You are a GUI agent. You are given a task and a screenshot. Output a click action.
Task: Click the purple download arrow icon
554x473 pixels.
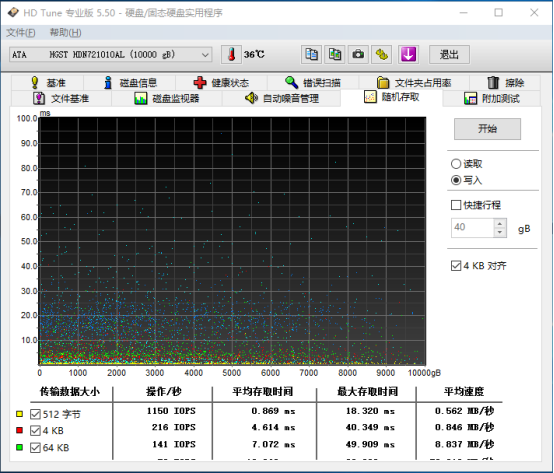point(408,55)
